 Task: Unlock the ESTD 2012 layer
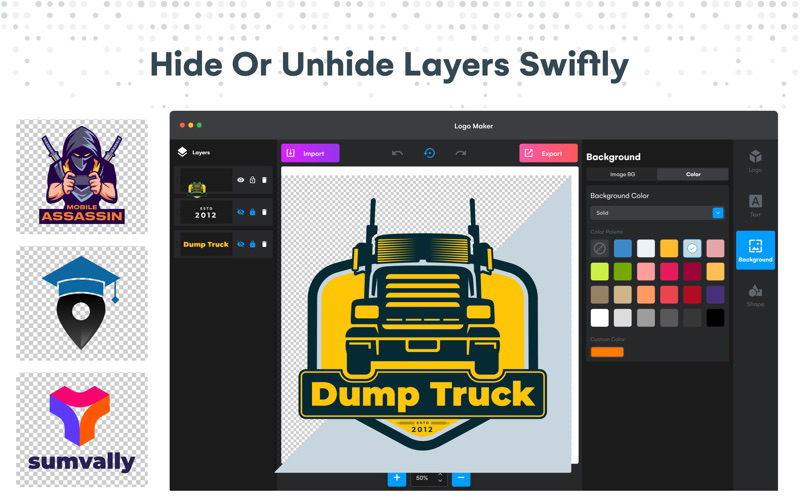[253, 212]
